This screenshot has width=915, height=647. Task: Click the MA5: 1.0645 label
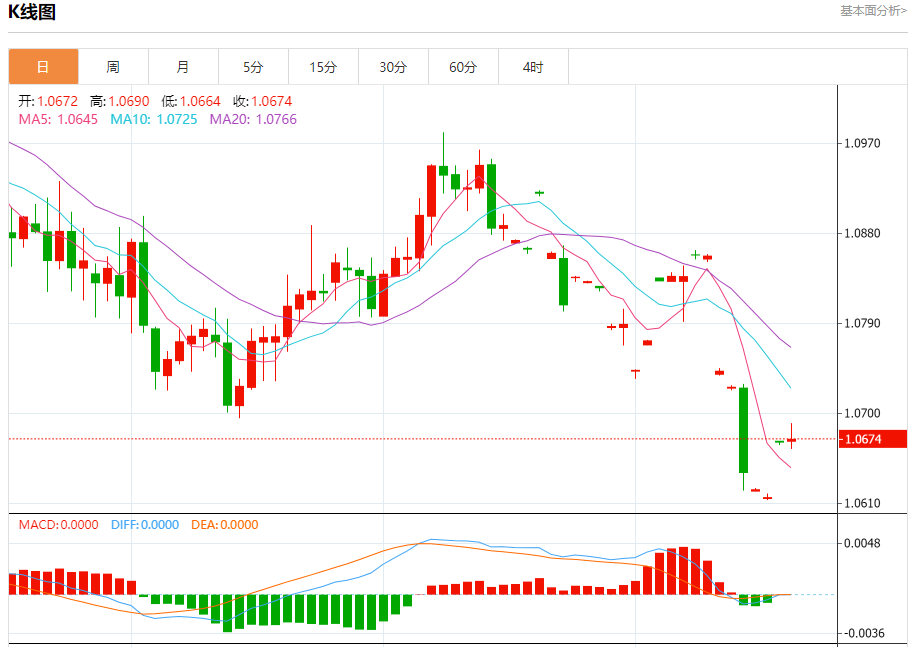click(58, 119)
